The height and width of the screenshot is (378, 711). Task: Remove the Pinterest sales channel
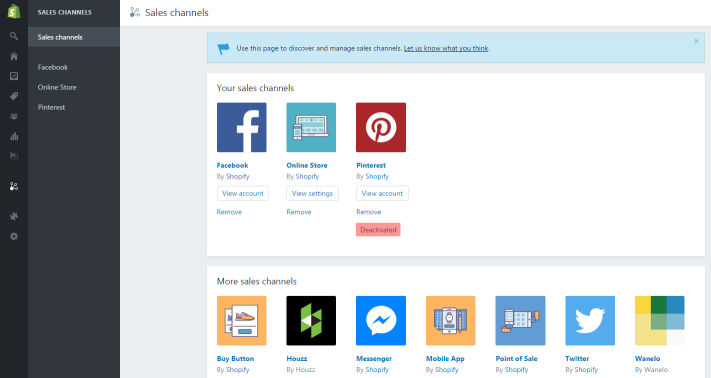click(369, 212)
